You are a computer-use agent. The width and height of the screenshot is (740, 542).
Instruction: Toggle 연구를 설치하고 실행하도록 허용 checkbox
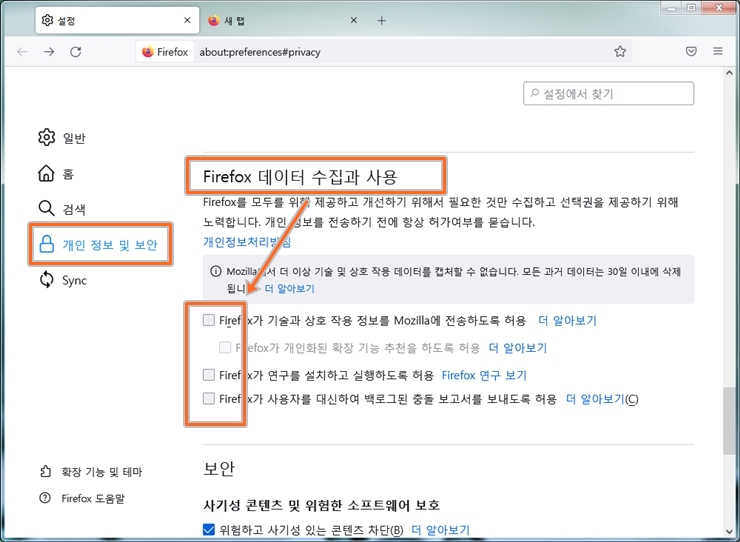[x=209, y=375]
